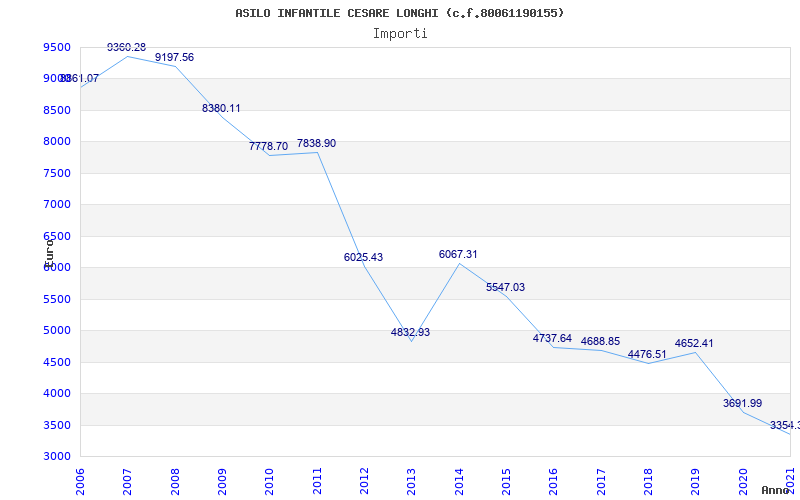This screenshot has height=500, width=800.
Task: Click x-axis year 2017
Action: (601, 481)
